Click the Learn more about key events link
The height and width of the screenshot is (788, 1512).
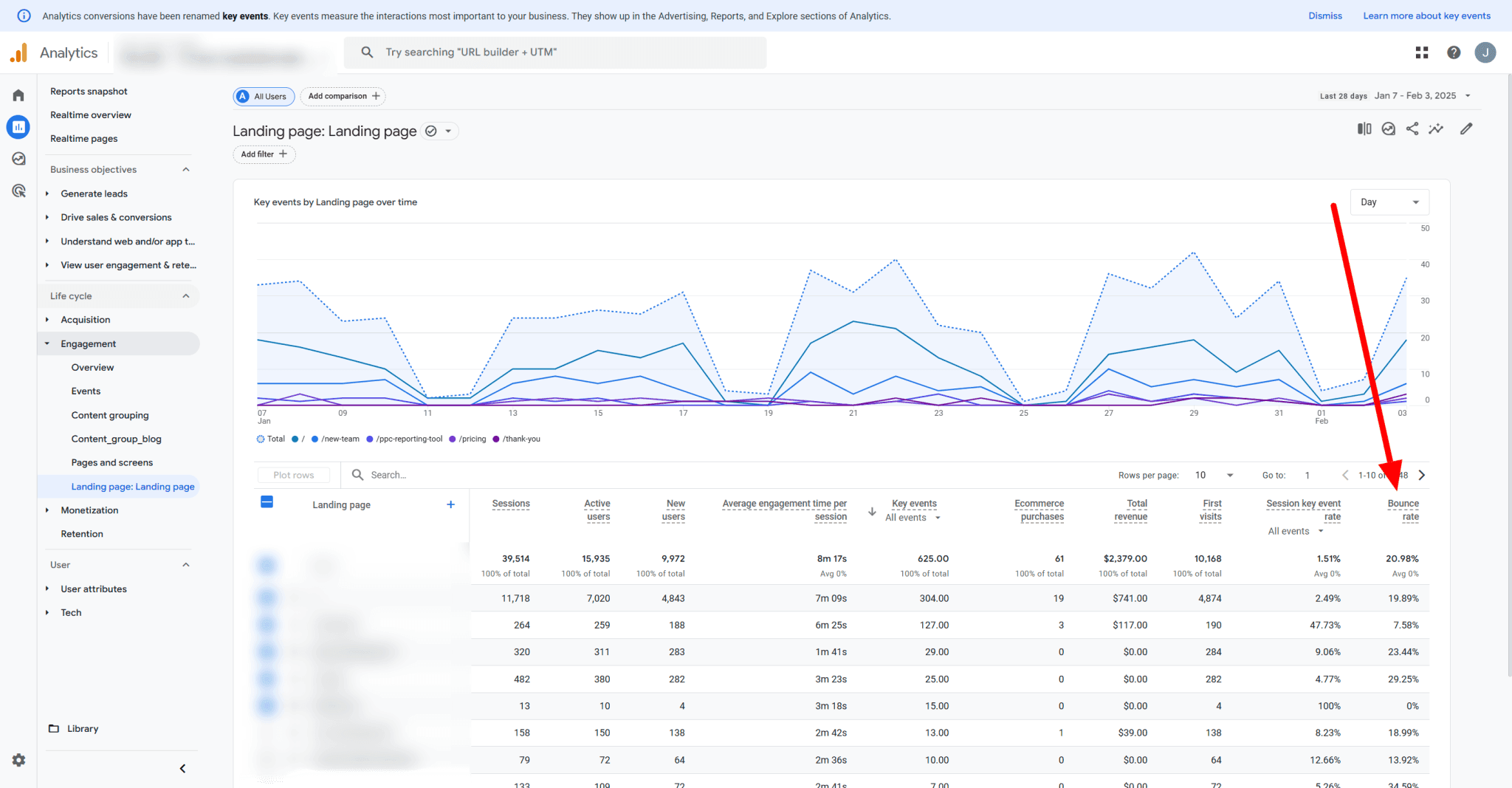pos(1426,16)
